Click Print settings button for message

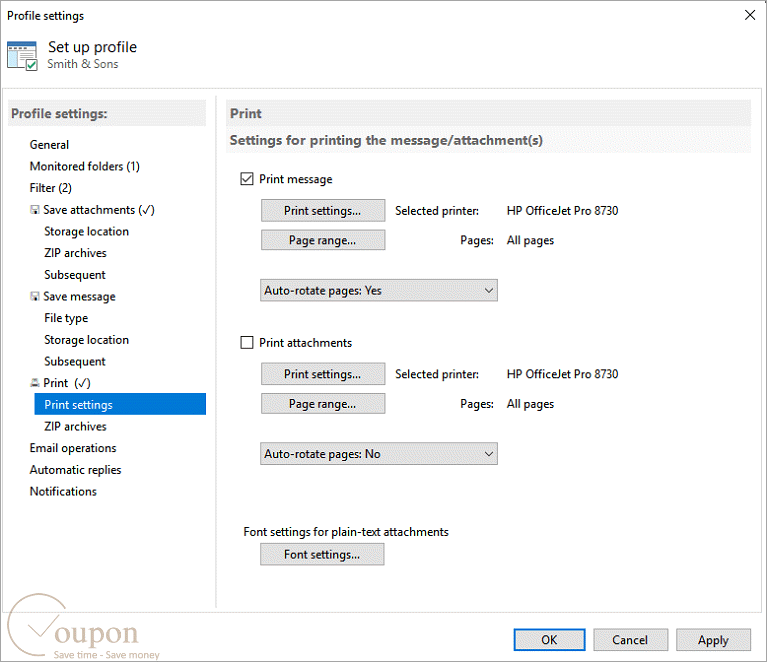click(323, 210)
